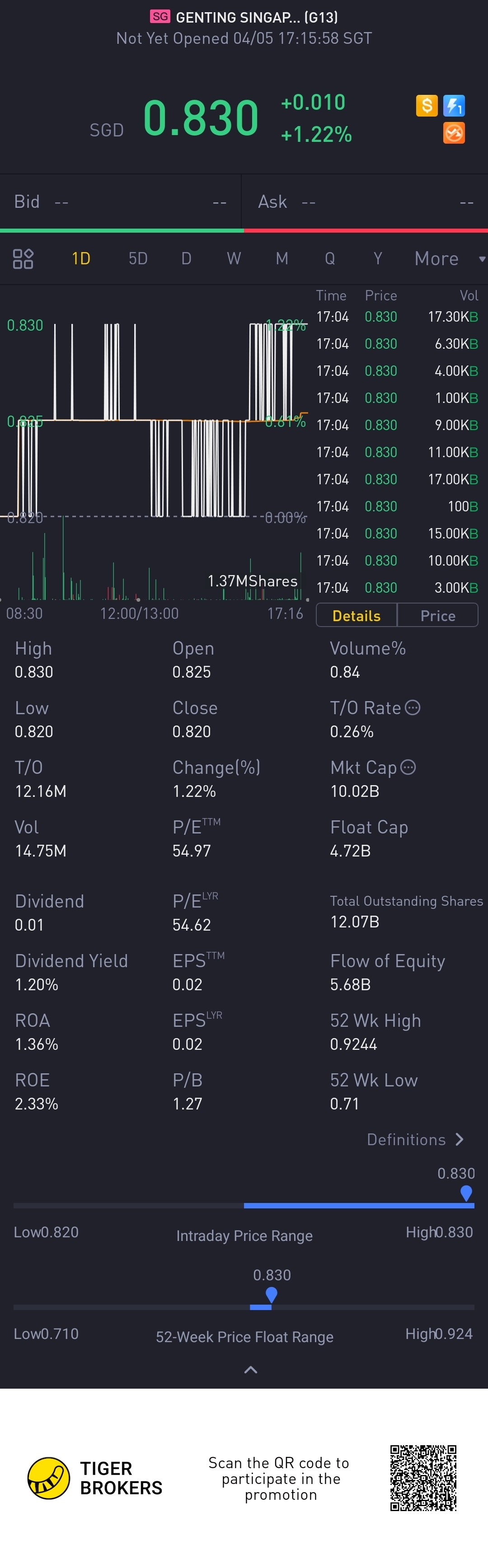Tap the orange circular chart icon
This screenshot has width=488, height=1568.
coord(454,133)
